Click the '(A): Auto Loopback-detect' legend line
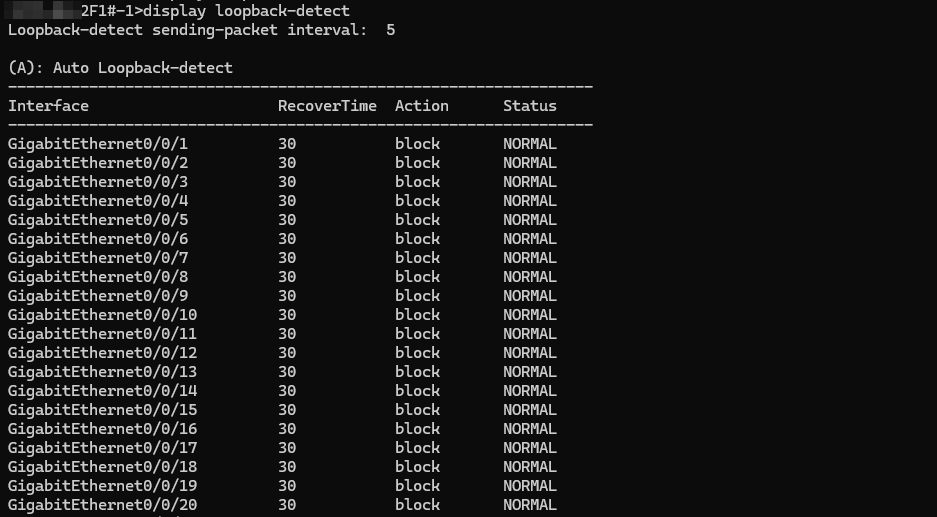This screenshot has width=937, height=517. click(x=120, y=68)
